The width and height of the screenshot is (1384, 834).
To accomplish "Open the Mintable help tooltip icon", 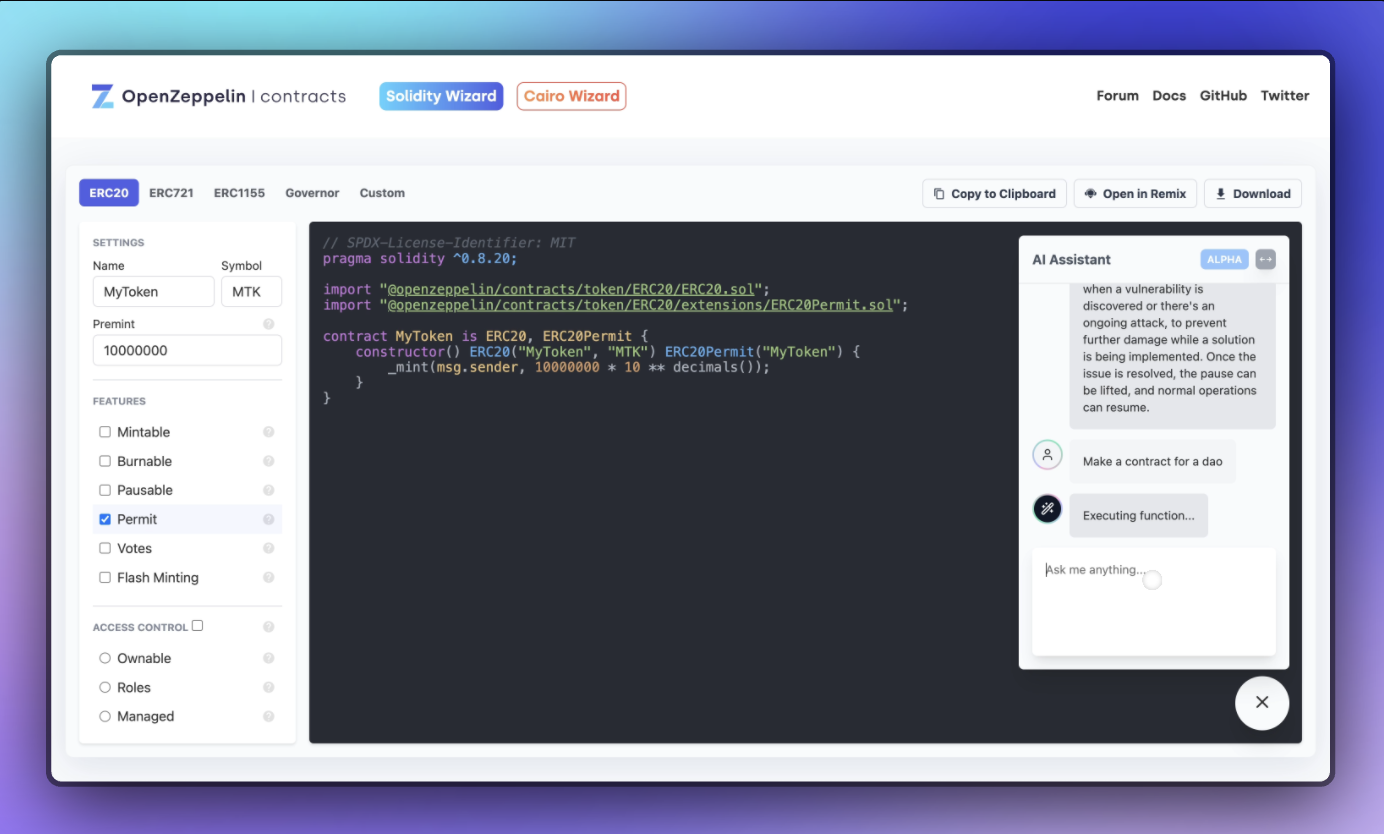I will coord(268,432).
